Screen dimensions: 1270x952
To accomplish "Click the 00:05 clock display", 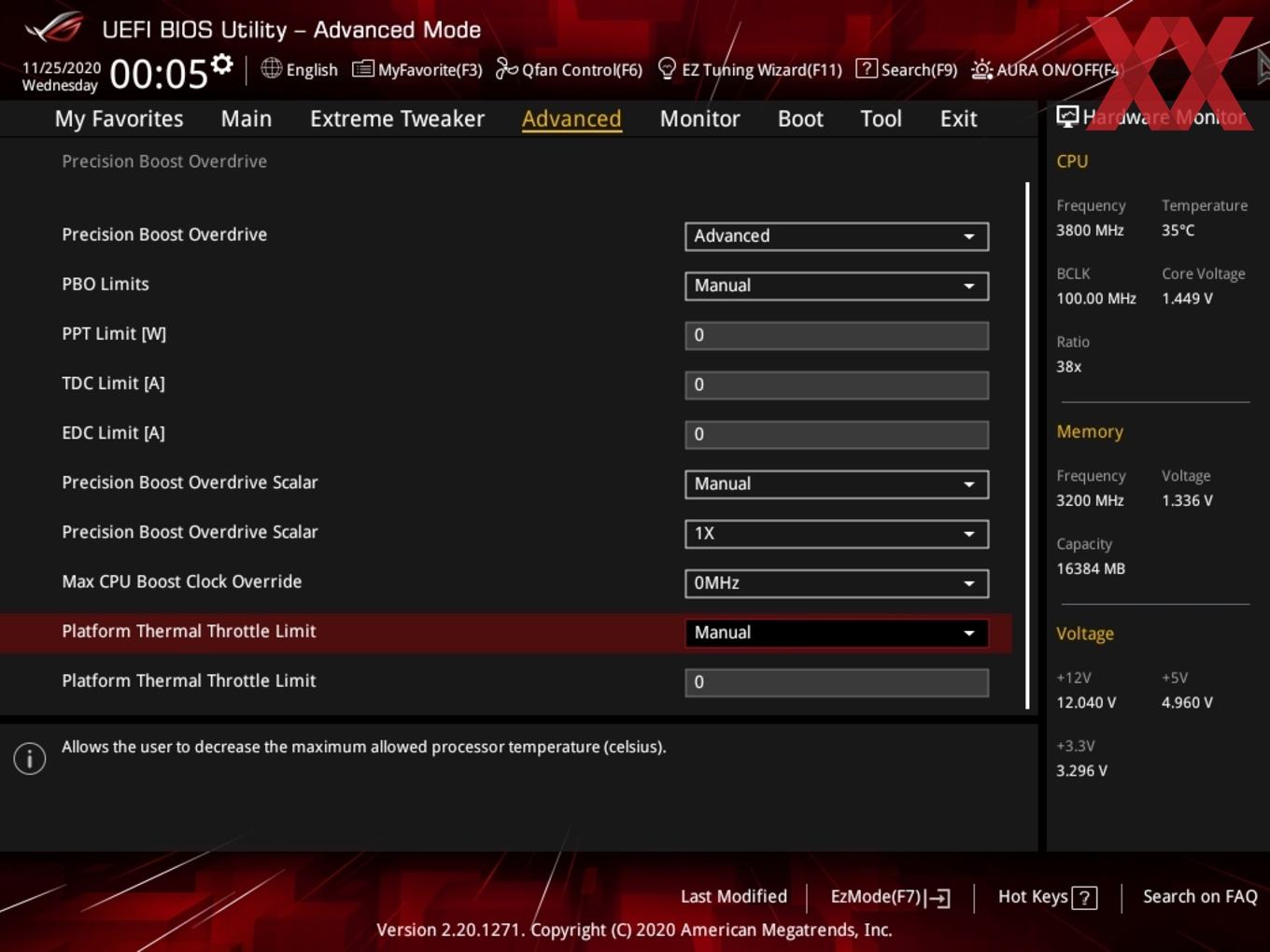I will pyautogui.click(x=158, y=74).
